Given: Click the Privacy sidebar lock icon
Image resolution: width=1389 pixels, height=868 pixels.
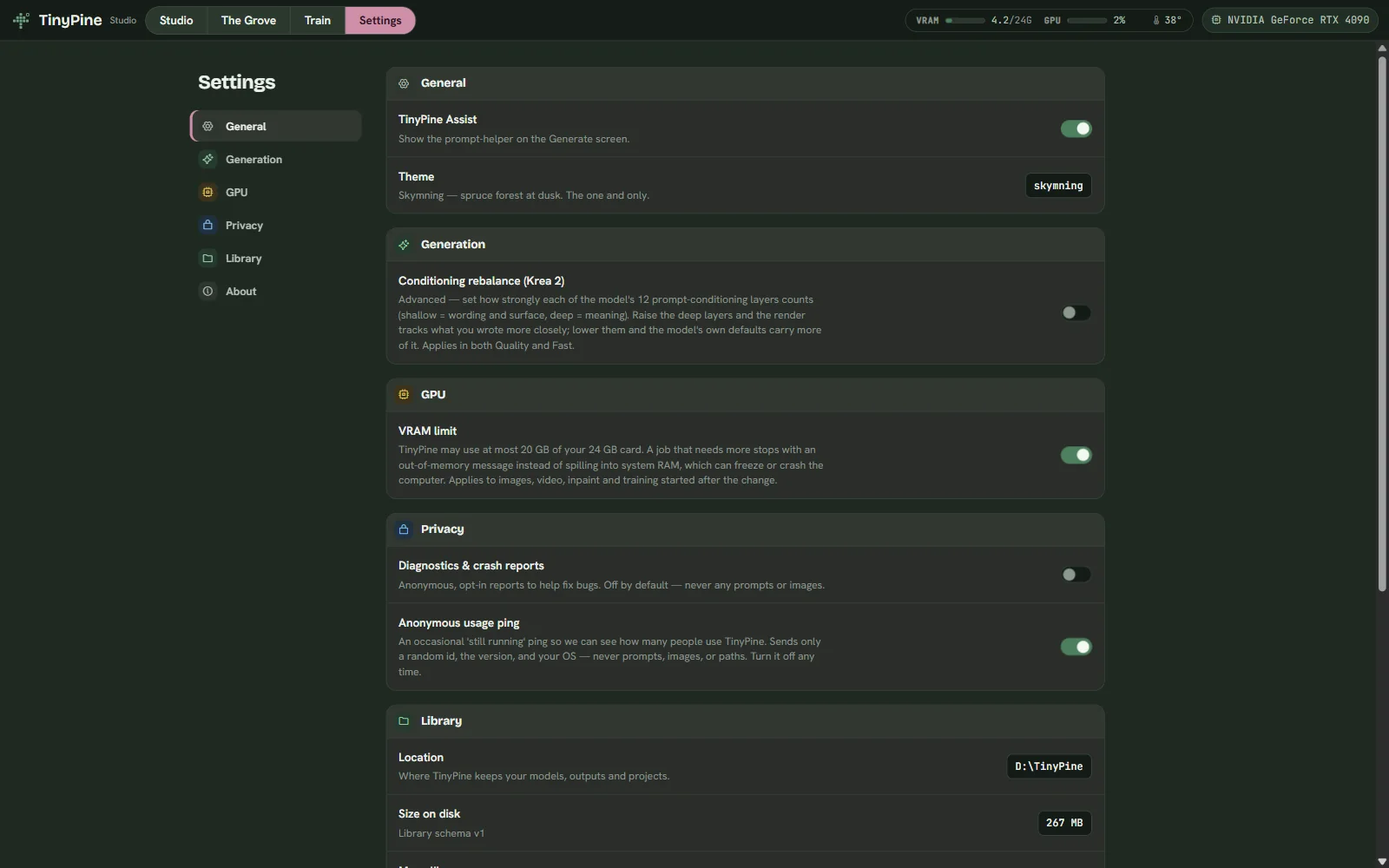Looking at the screenshot, I should (207, 225).
